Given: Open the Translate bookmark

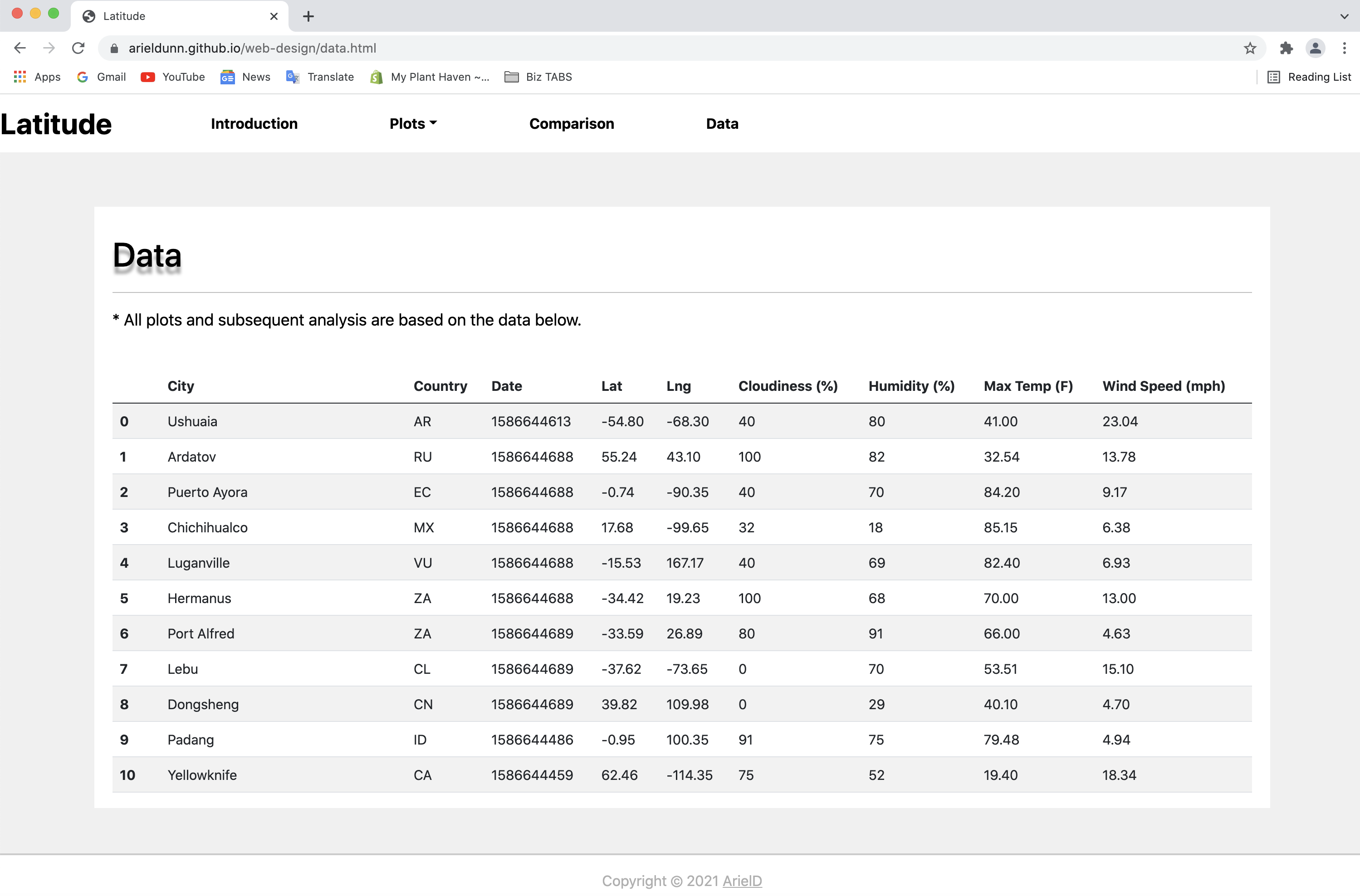Looking at the screenshot, I should [319, 77].
